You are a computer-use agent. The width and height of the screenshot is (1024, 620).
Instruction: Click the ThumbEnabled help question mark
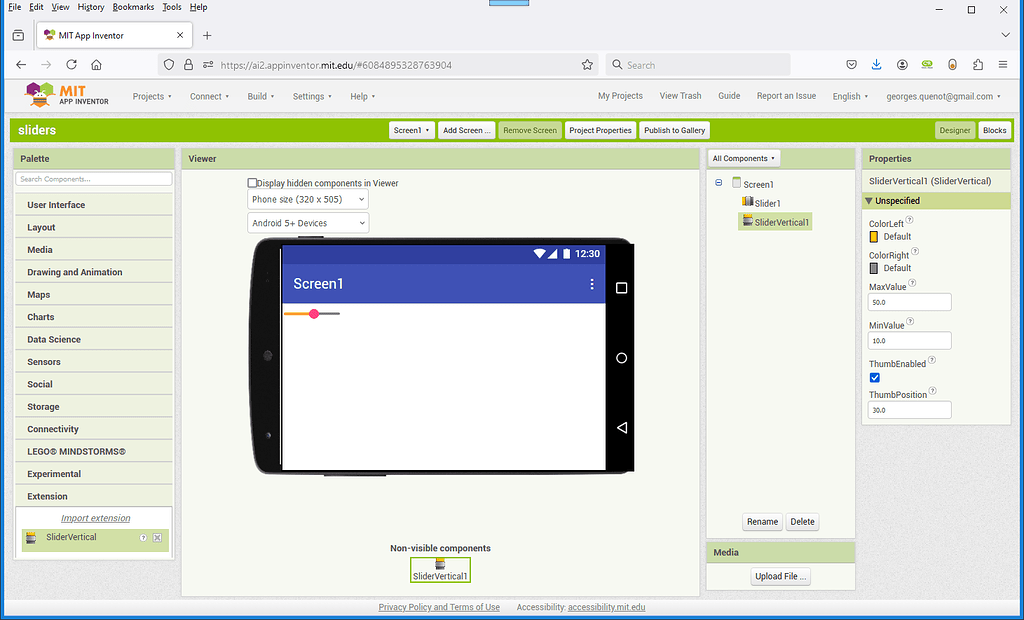[931, 359]
